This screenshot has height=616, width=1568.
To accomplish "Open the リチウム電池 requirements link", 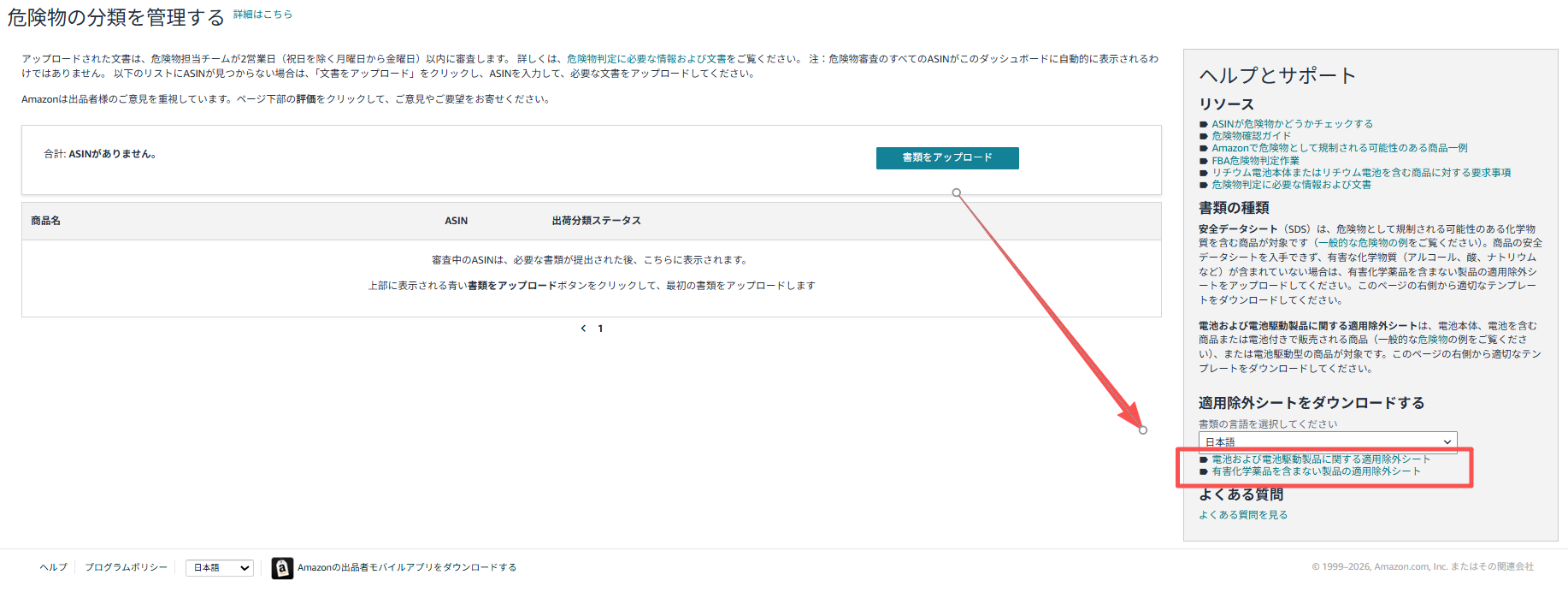I will tap(1360, 173).
